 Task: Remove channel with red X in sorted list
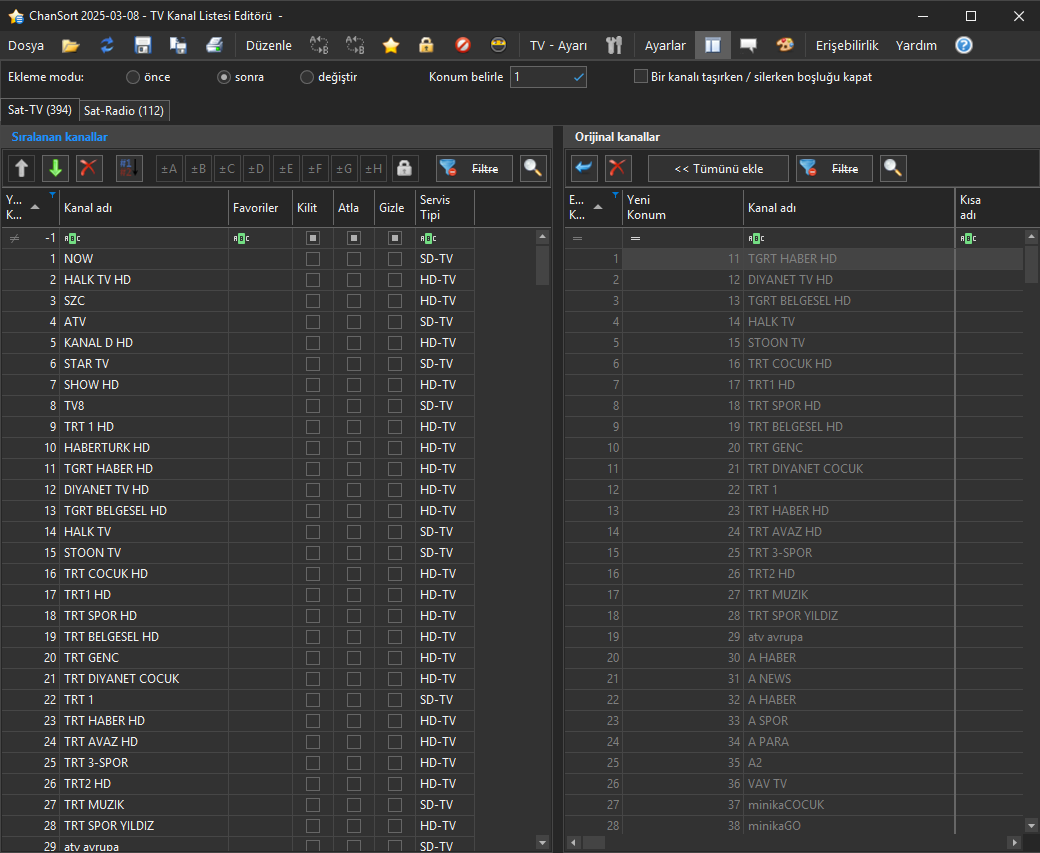88,168
